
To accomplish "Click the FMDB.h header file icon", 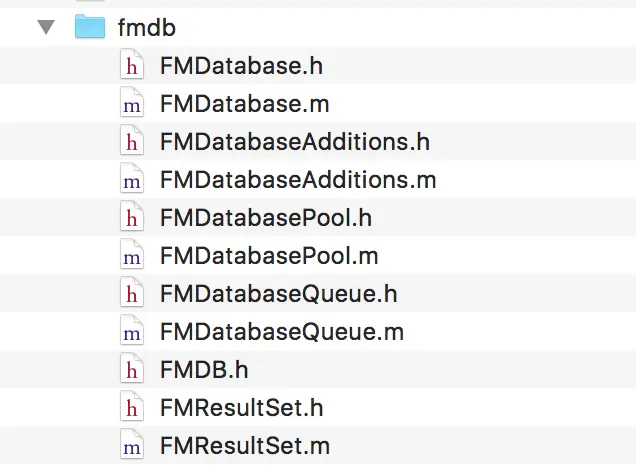I will [x=132, y=369].
